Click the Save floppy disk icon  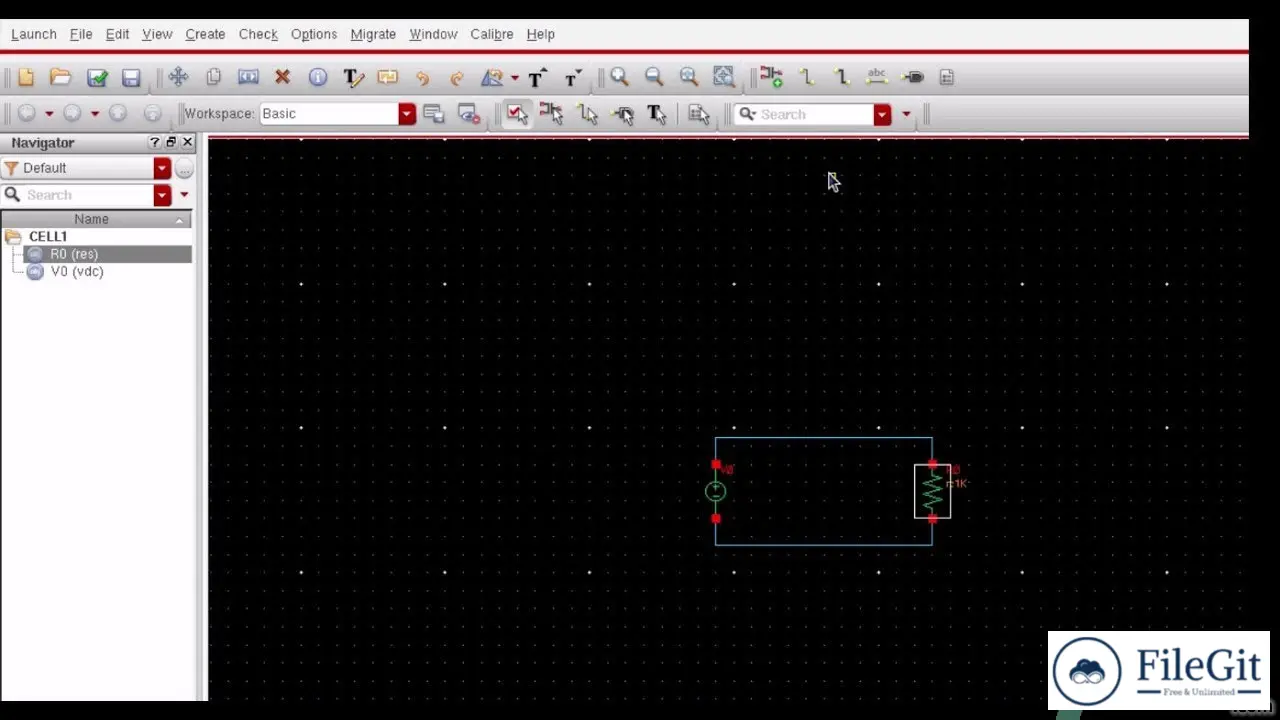point(131,77)
